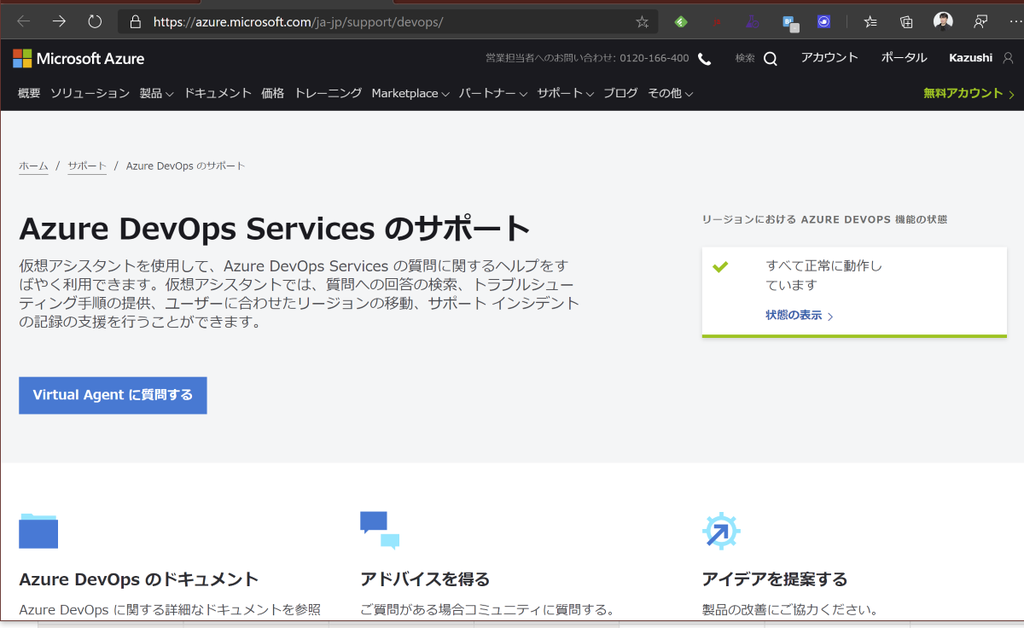The height and width of the screenshot is (628, 1024).
Task: Click the Virtual Agent に質問する button
Action: click(x=113, y=395)
